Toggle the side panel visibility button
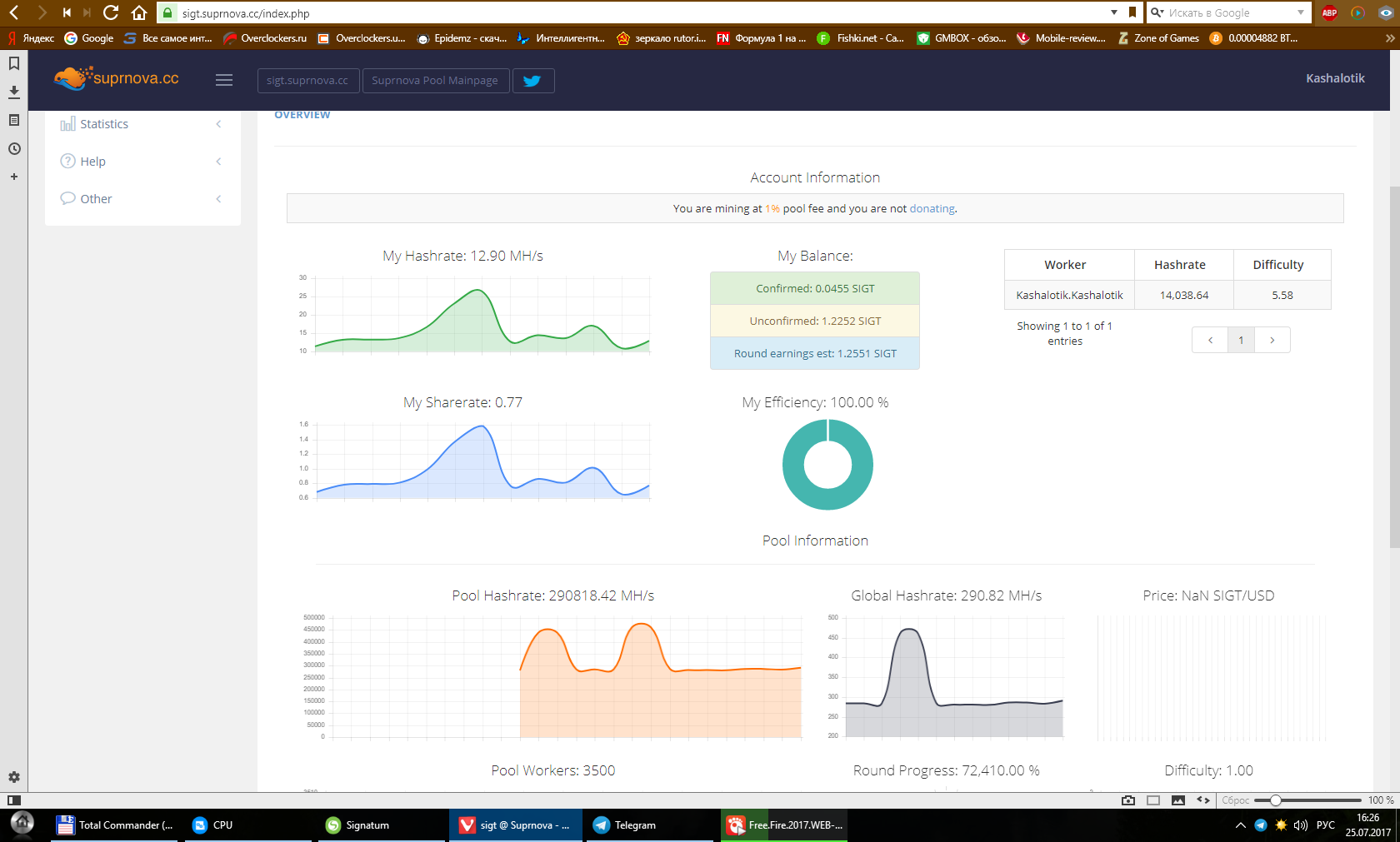Screen dimensions: 1400x842 [x=14, y=800]
